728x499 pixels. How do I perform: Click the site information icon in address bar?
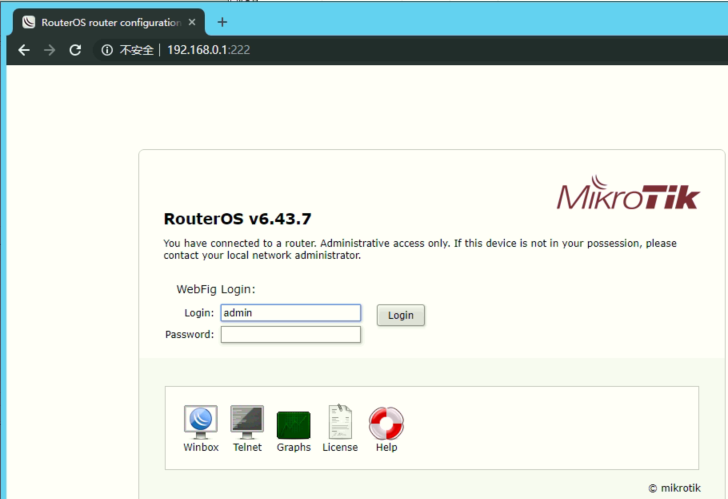107,50
